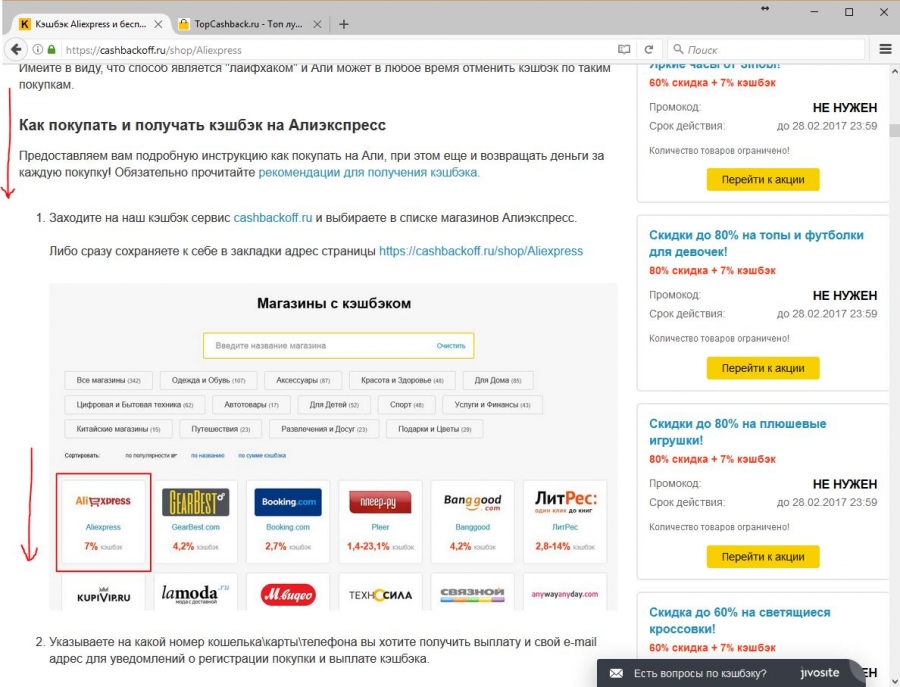Choose Цифровая и Бытовая техника category
Image resolution: width=900 pixels, height=687 pixels.
(x=135, y=405)
